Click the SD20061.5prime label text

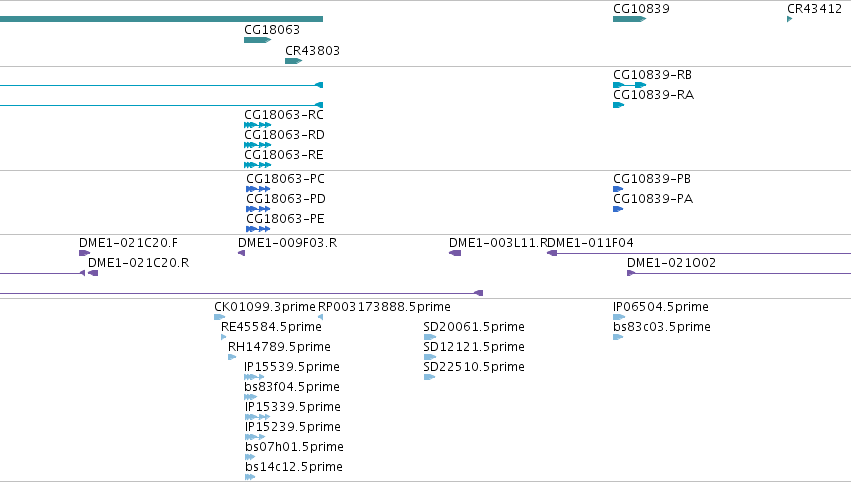coord(474,327)
